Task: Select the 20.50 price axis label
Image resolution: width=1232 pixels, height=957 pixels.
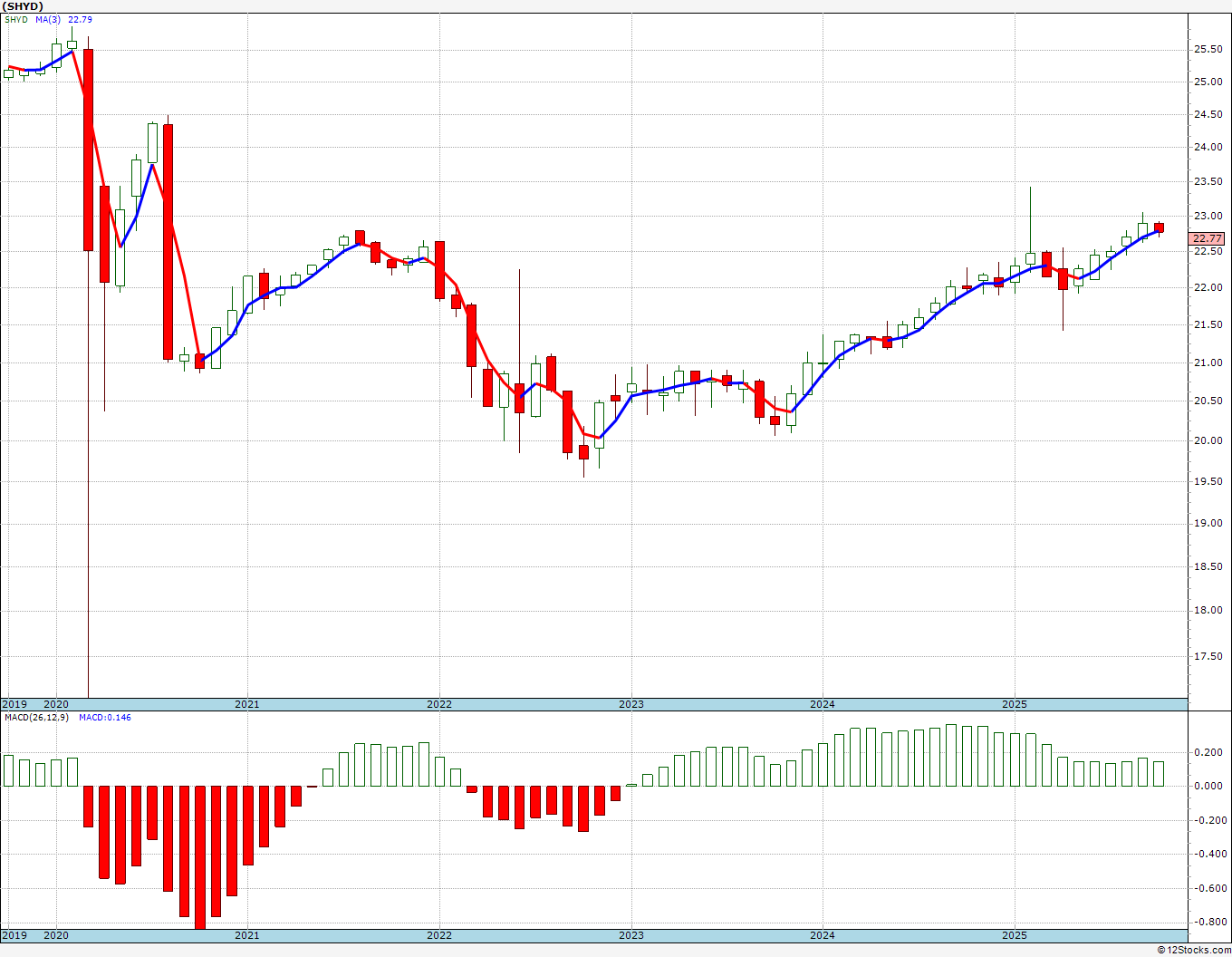Action: (x=1208, y=401)
